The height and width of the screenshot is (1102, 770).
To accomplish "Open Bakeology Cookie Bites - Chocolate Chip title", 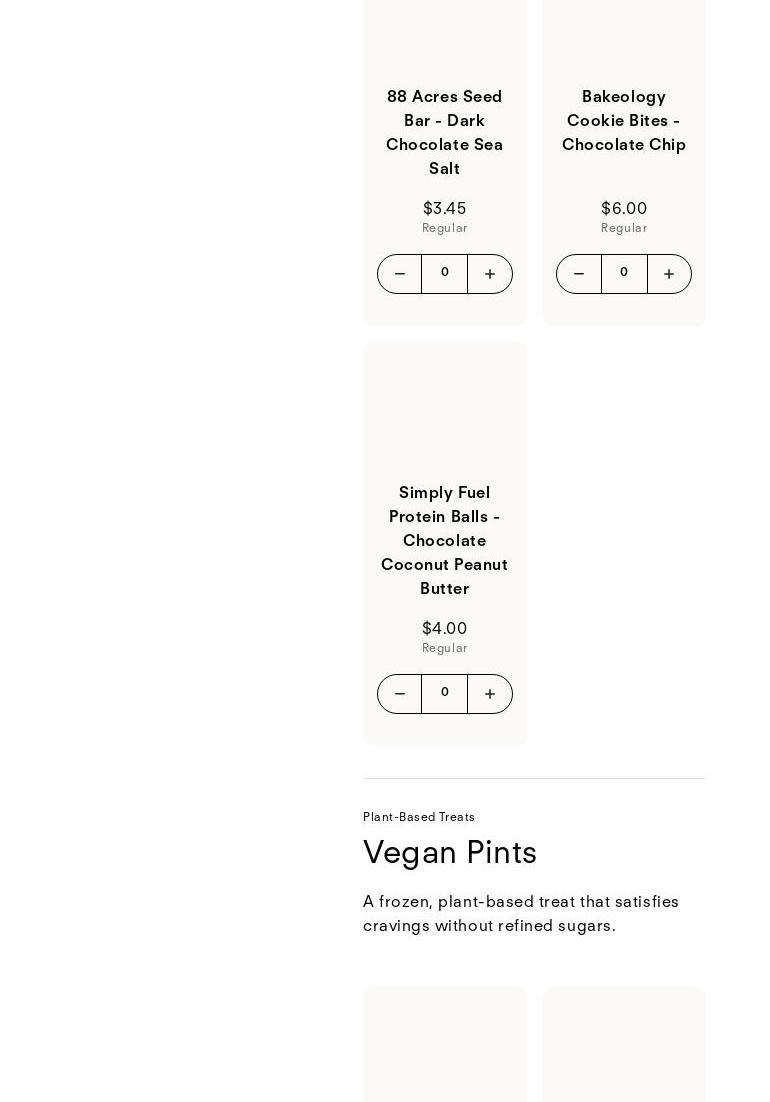I will click(624, 120).
